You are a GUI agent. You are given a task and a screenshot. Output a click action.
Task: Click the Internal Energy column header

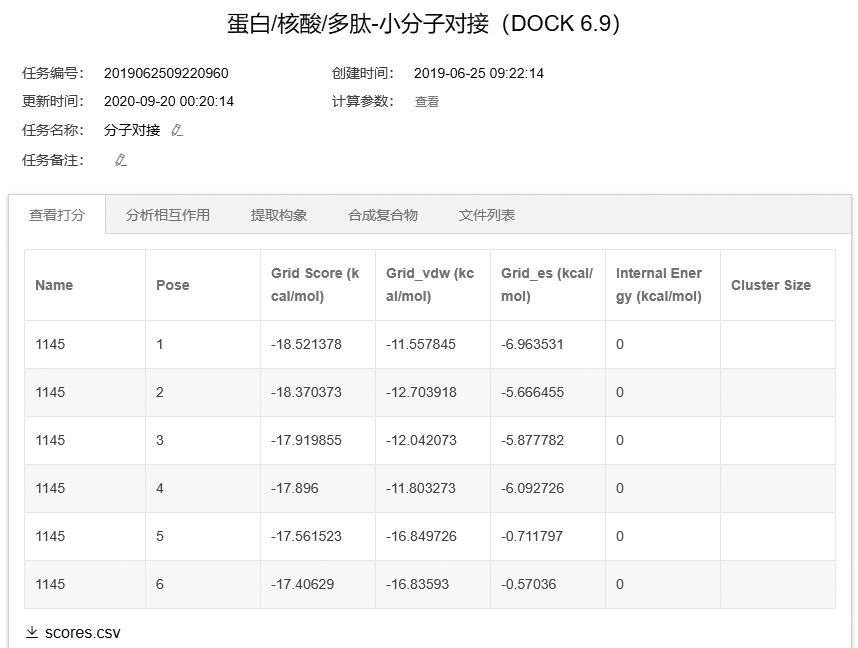pos(659,285)
